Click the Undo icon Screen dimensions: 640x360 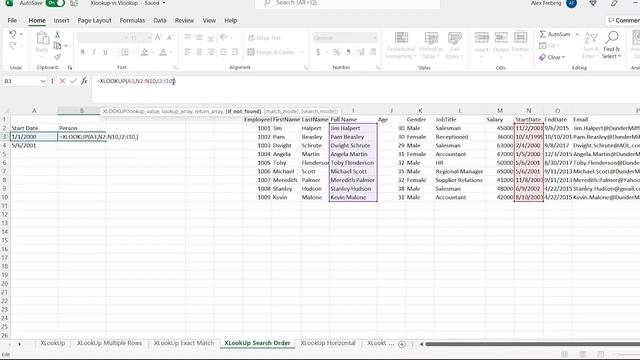(x=13, y=34)
